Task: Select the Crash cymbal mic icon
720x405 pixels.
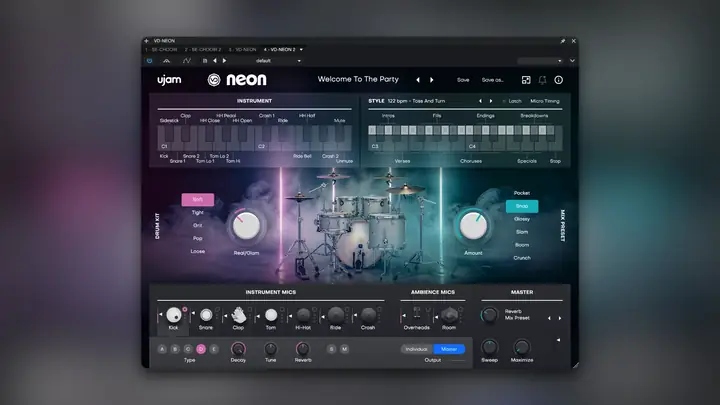Action: 368,315
